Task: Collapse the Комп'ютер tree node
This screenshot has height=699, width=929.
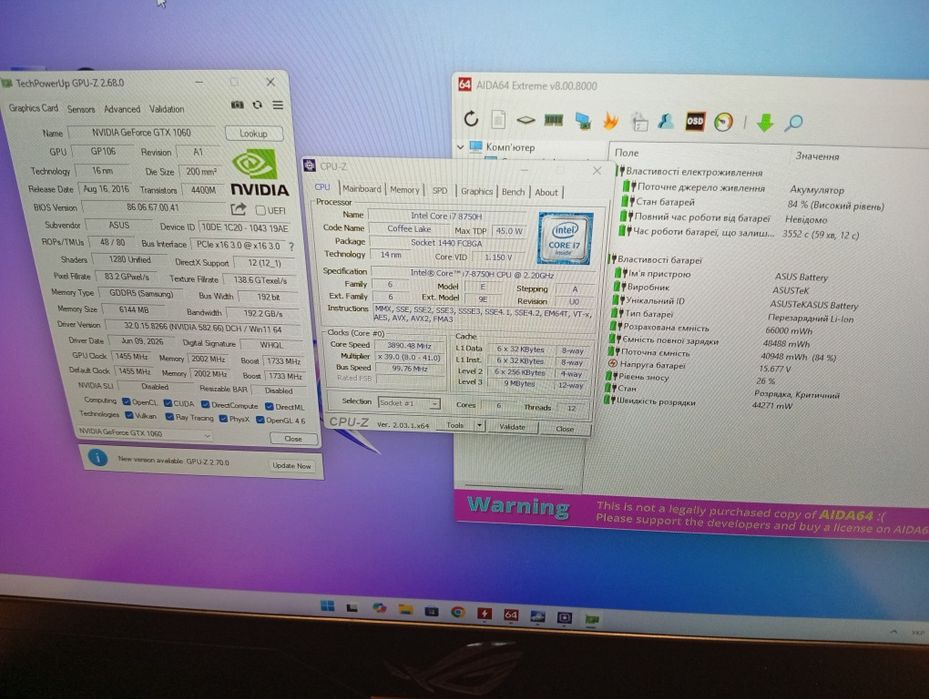Action: (x=460, y=146)
